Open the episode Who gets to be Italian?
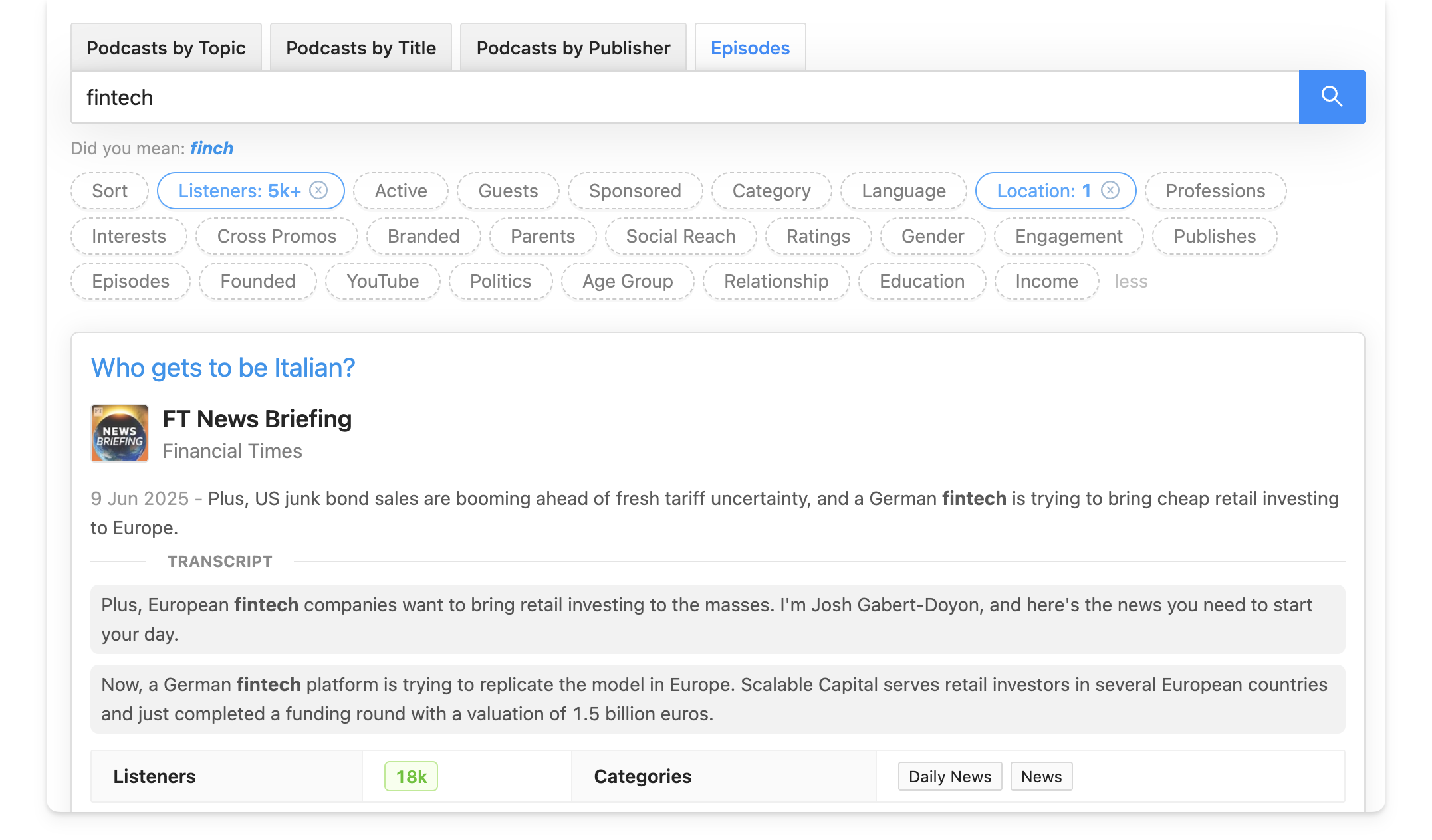The height and width of the screenshot is (840, 1432). coord(223,367)
